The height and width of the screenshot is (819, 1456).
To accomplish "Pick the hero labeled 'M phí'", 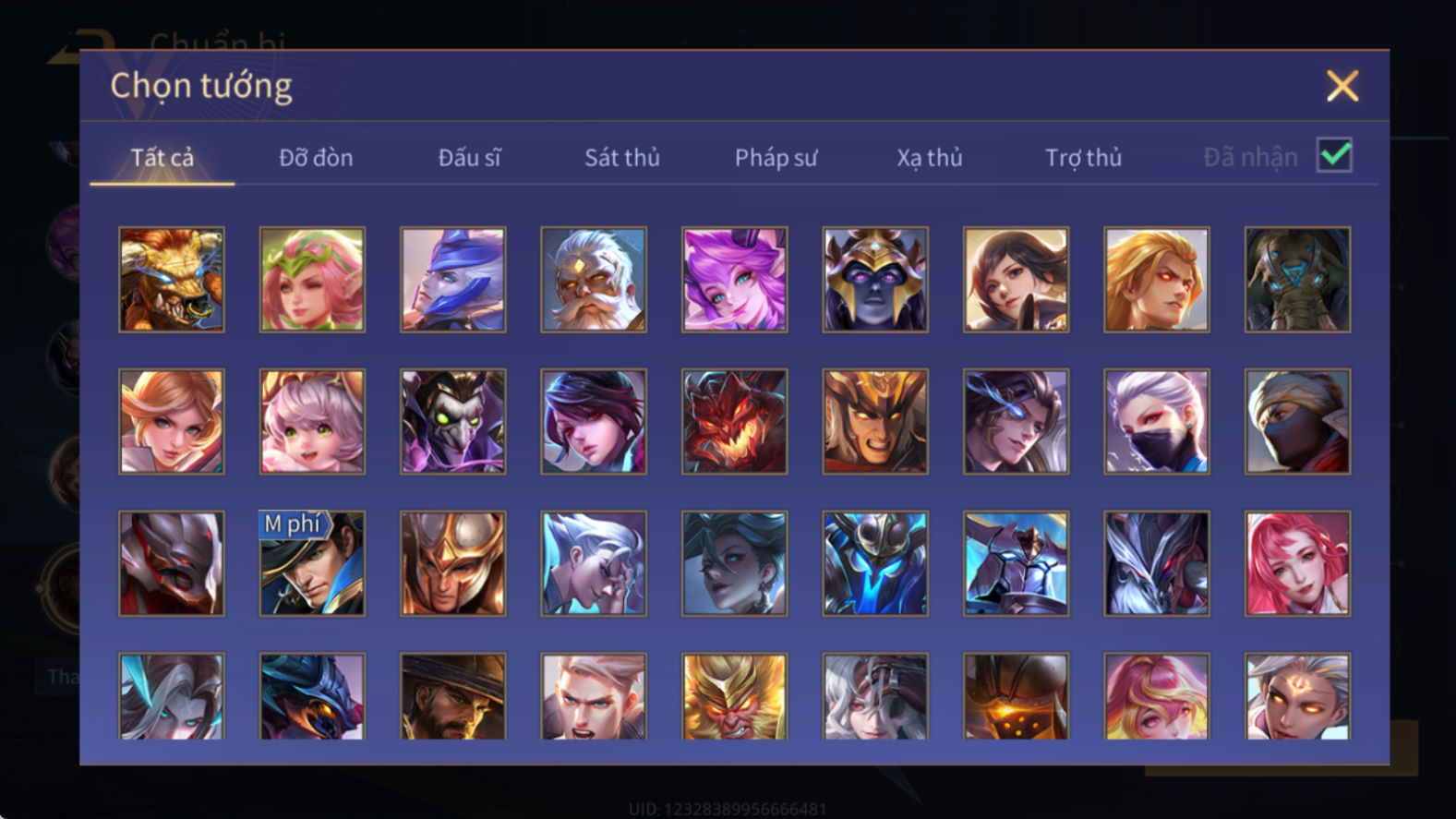I will click(312, 563).
